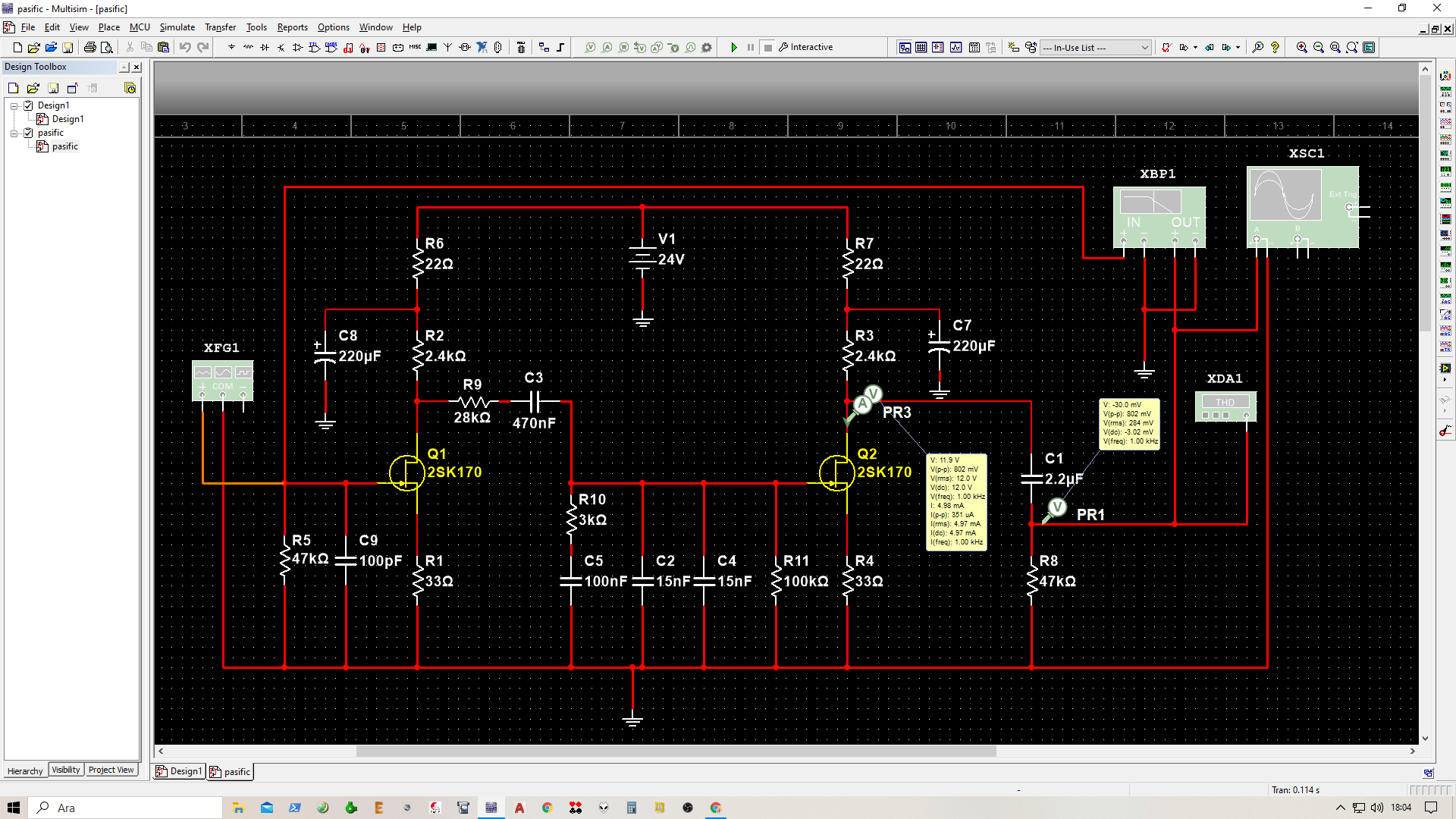Place MISC component icon
The image size is (1456, 819).
tap(415, 47)
